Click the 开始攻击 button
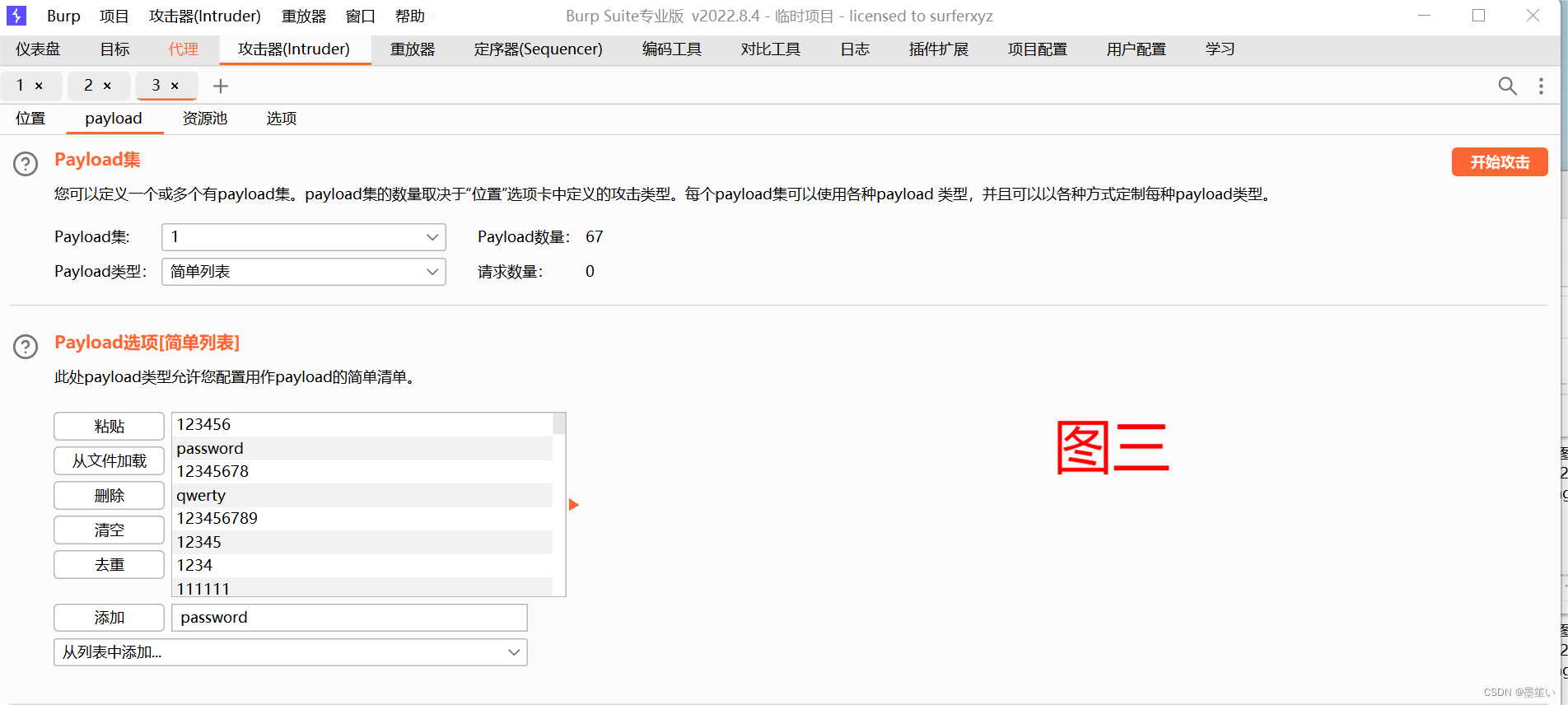This screenshot has width=1568, height=705. point(1500,162)
